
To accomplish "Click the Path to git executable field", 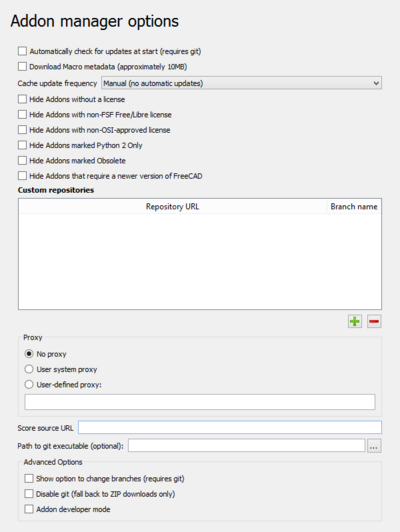I will (247, 446).
